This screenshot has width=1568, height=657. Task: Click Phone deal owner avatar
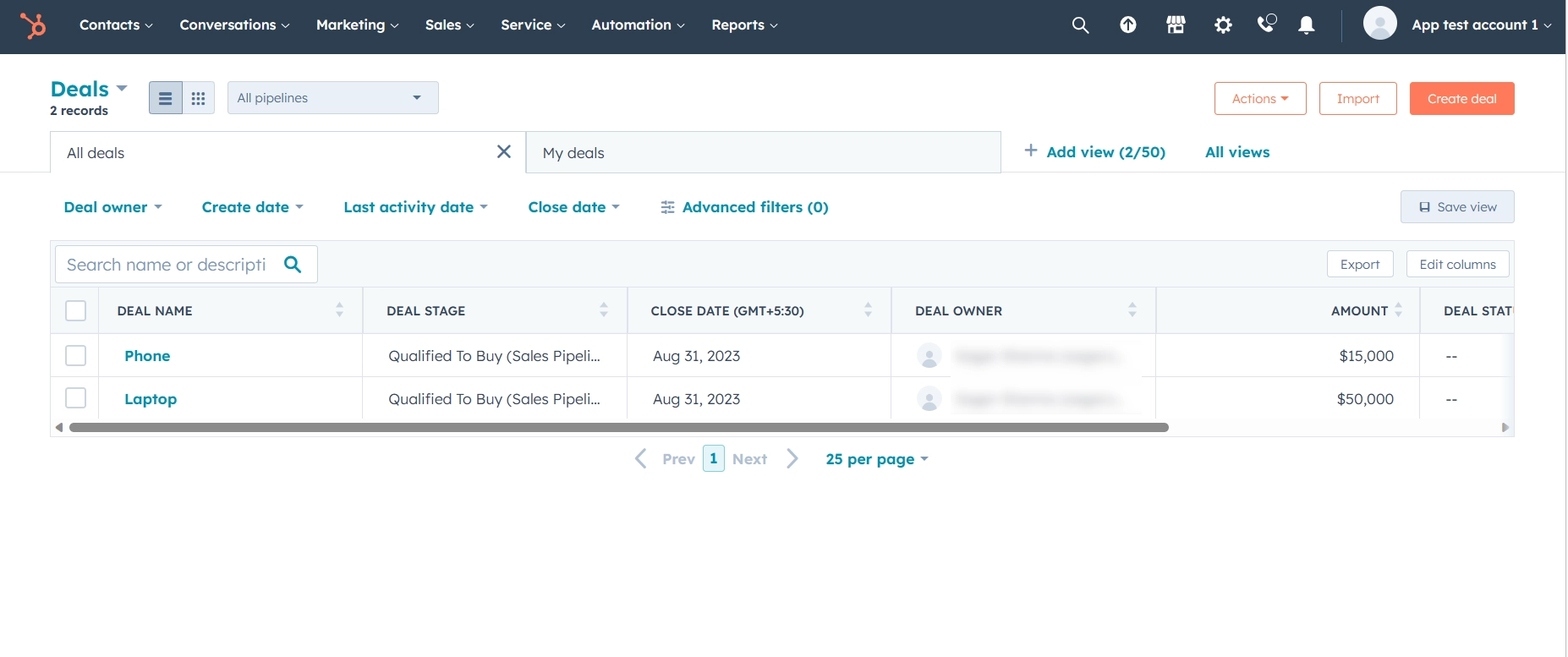click(x=929, y=356)
